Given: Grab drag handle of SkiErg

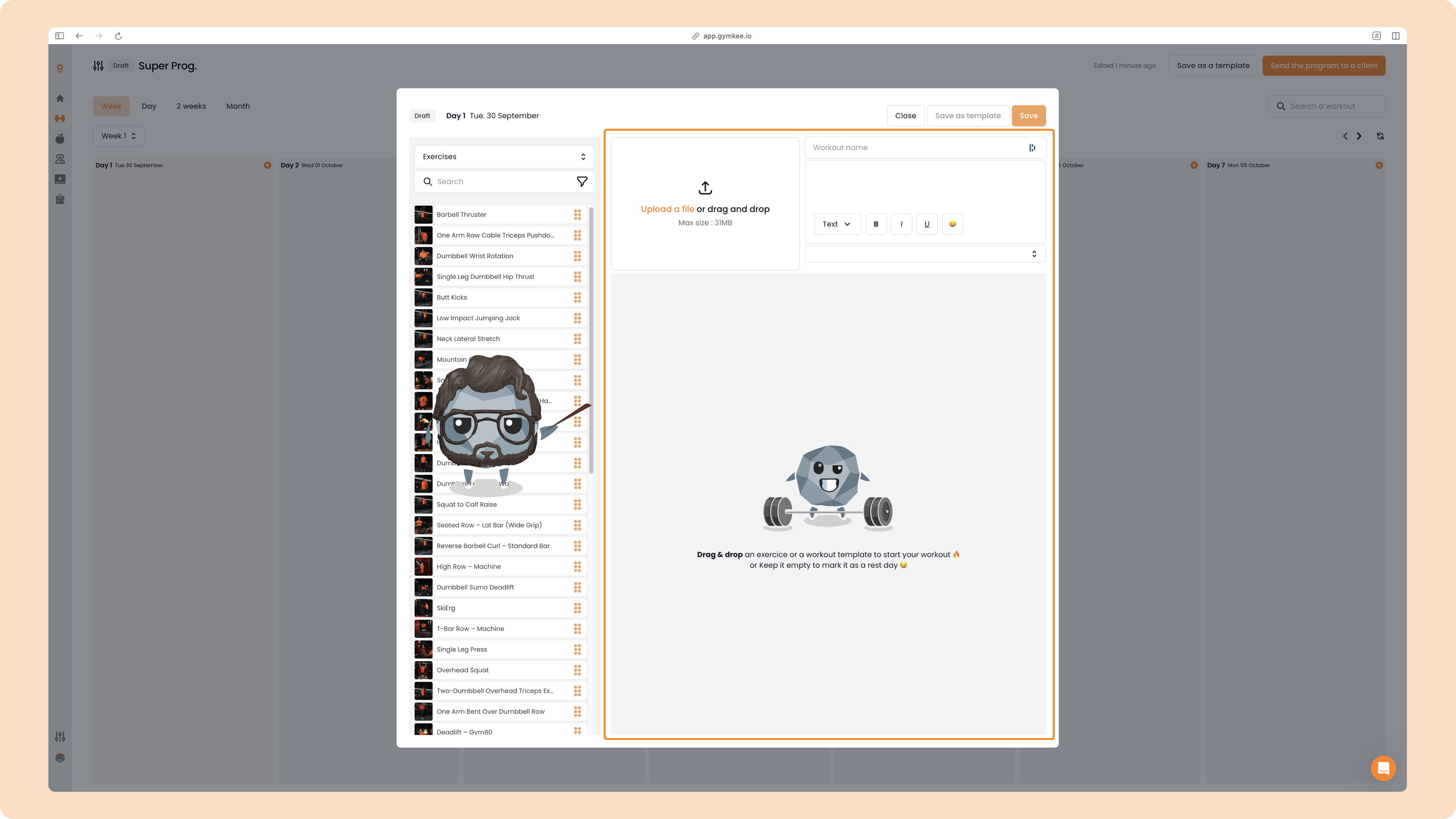Looking at the screenshot, I should (x=577, y=608).
